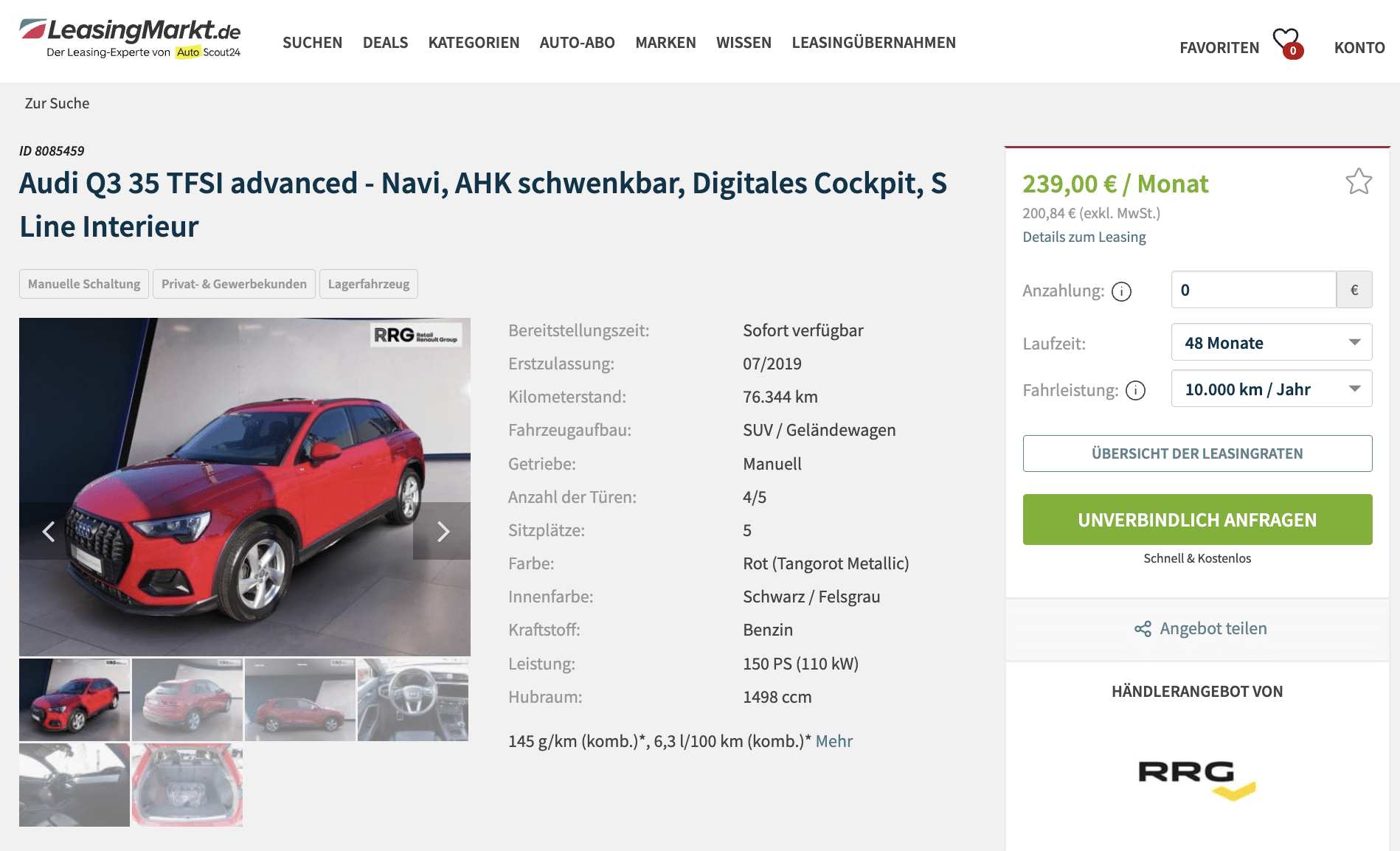
Task: Click the 239,00 € / Monat price
Action: [x=1115, y=184]
